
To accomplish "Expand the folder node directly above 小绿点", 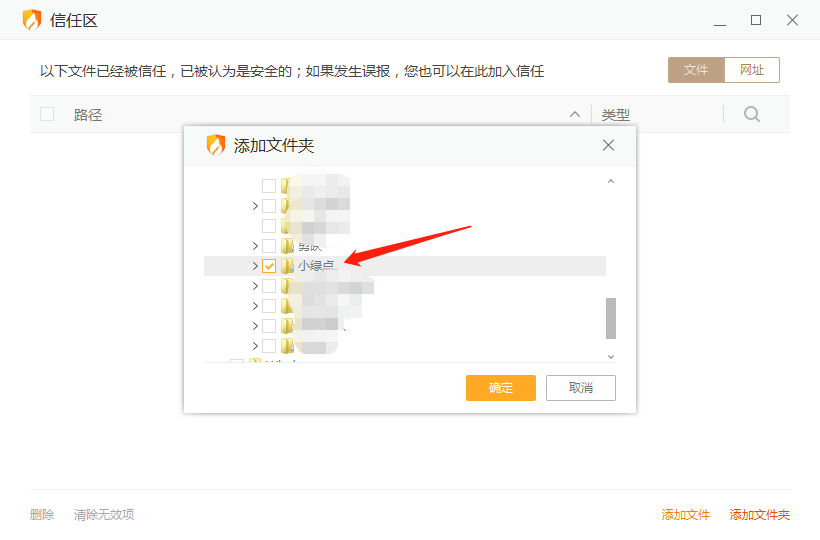I will (x=255, y=246).
